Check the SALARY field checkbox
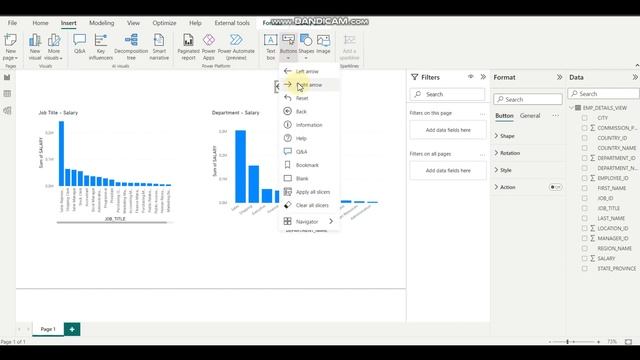640x360 pixels. (x=584, y=258)
